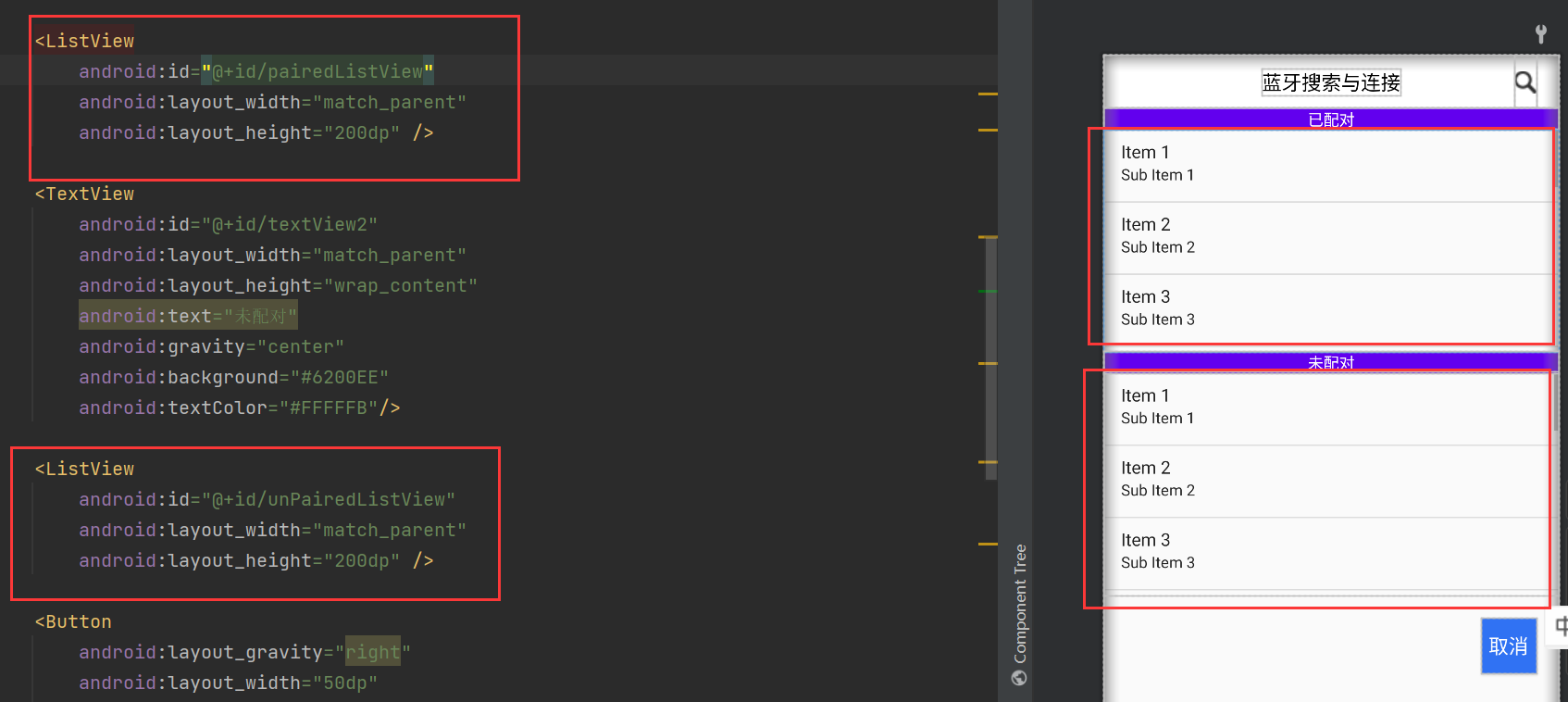The height and width of the screenshot is (702, 1568).
Task: Select Item 2 in the 已配对 list
Action: click(1327, 237)
